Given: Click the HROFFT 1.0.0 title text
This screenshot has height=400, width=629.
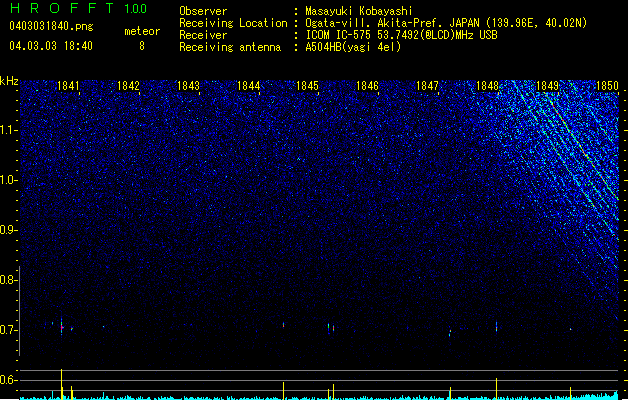Looking at the screenshot, I should 78,8.
